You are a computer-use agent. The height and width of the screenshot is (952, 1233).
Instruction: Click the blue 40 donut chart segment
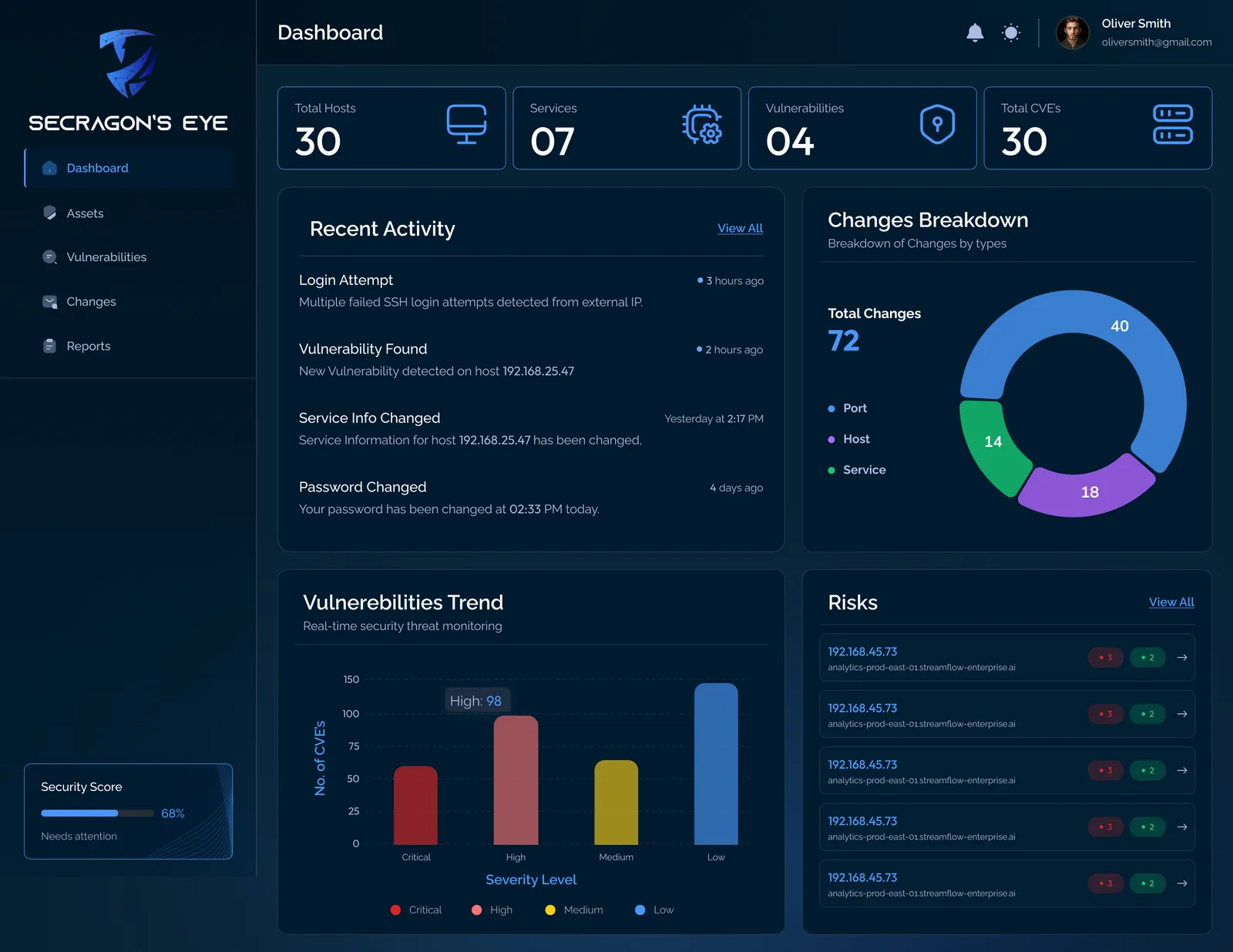[x=1119, y=327]
